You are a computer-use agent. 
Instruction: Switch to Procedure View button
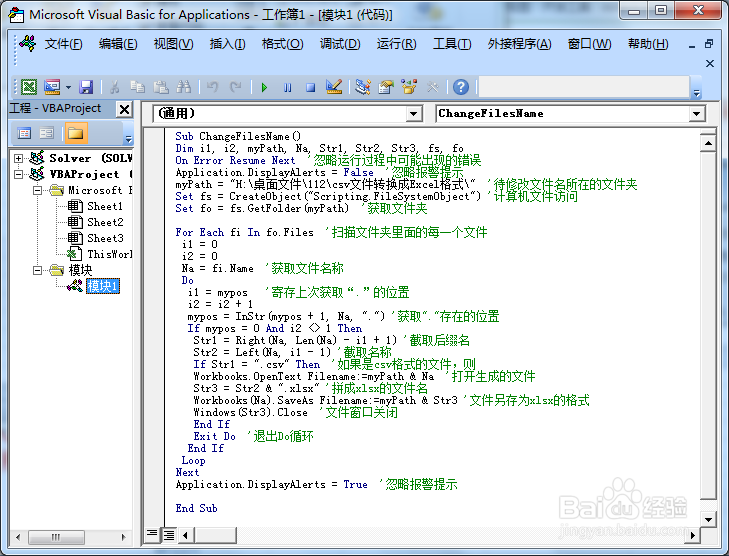point(152,535)
